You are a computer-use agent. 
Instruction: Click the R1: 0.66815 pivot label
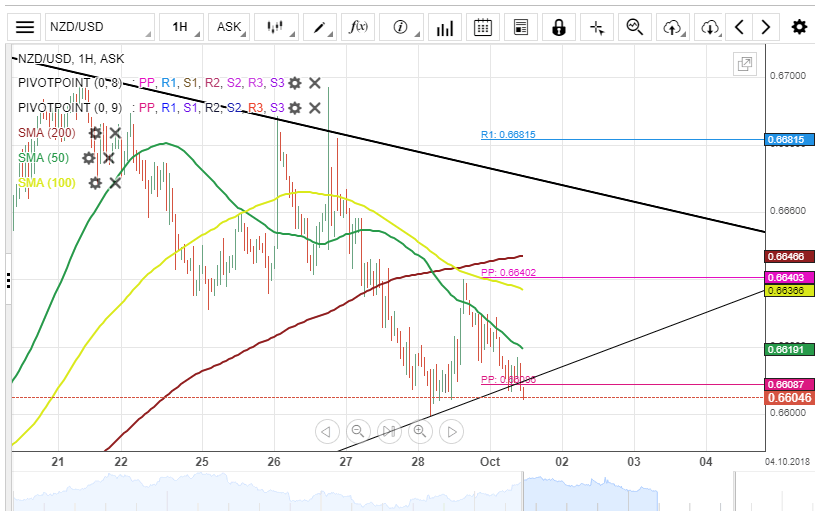pyautogui.click(x=508, y=135)
